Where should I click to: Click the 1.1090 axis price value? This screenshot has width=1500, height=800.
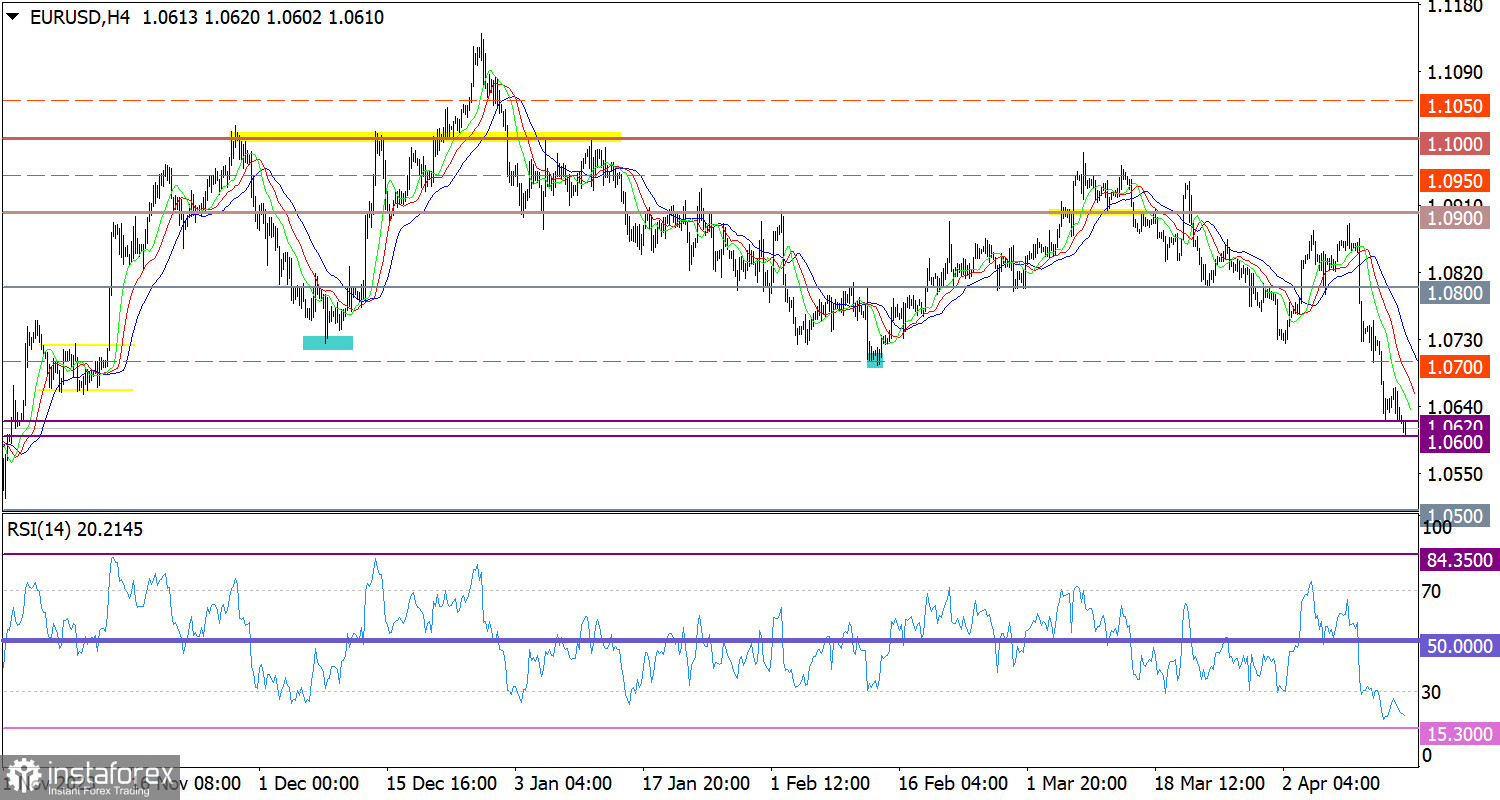pyautogui.click(x=1454, y=72)
